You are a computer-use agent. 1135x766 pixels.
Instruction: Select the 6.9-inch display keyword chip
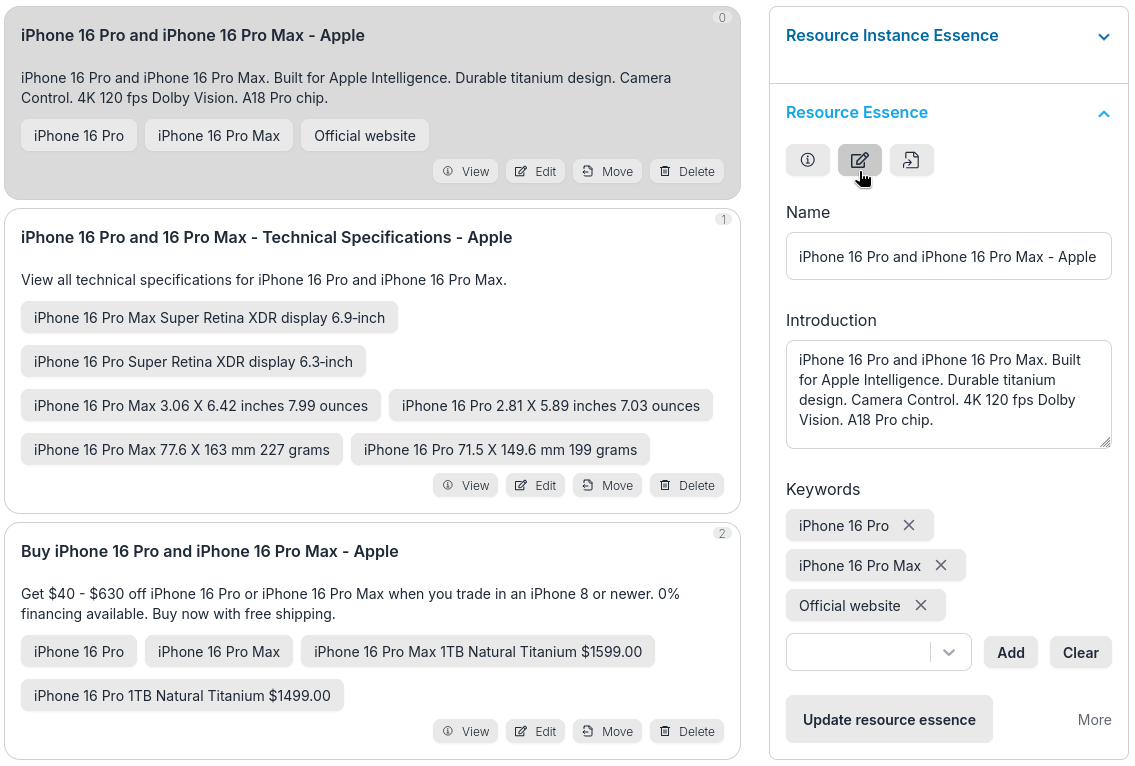click(x=209, y=318)
